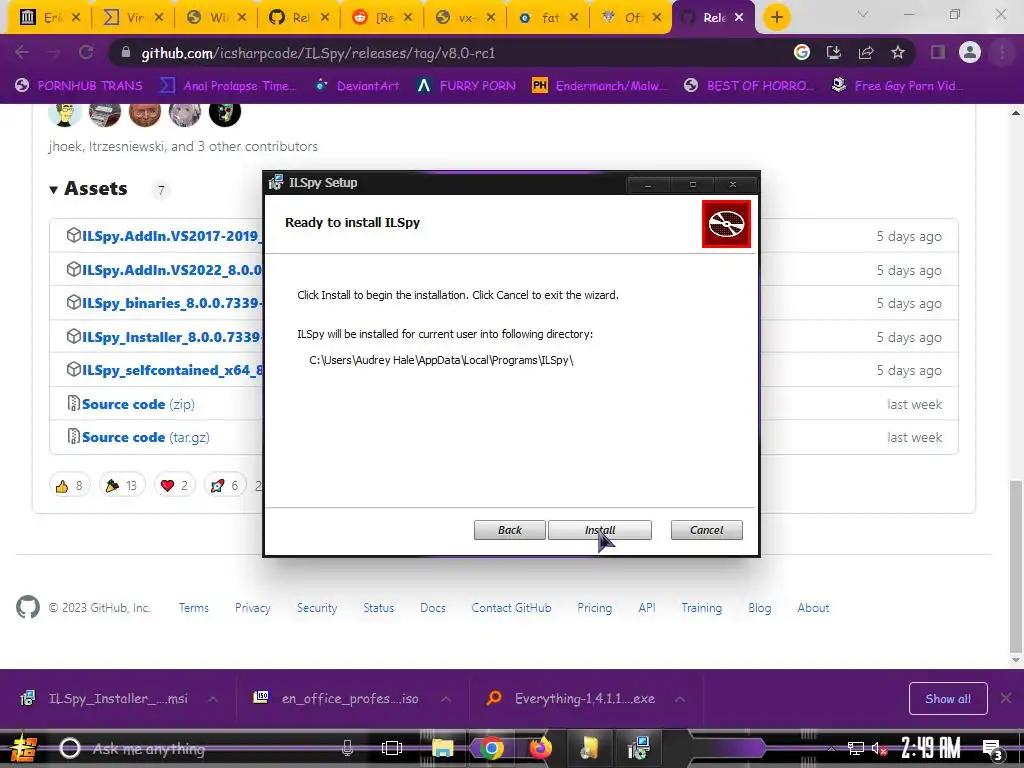Bookmark this page with the star icon
1024x768 pixels.
coord(898,52)
